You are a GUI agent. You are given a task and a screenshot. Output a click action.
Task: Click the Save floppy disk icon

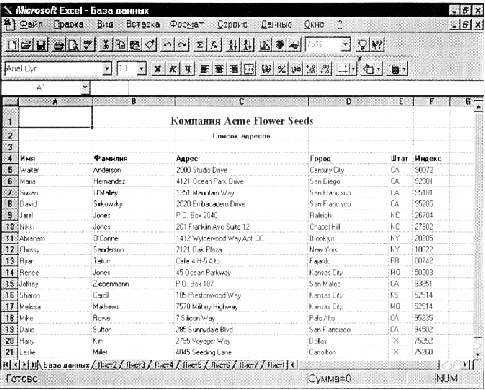42,45
